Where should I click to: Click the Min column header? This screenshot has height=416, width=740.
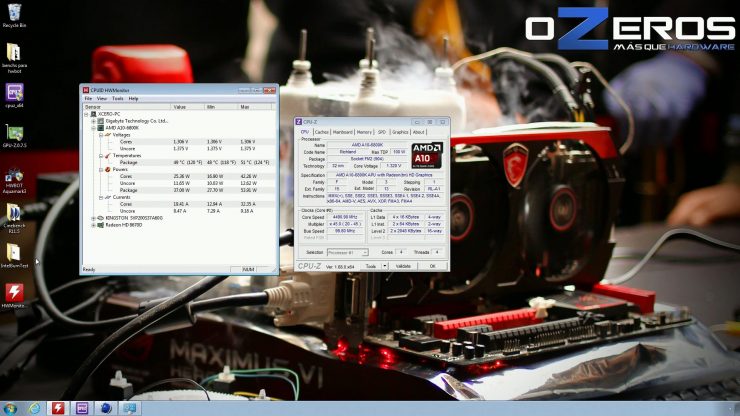coord(221,107)
